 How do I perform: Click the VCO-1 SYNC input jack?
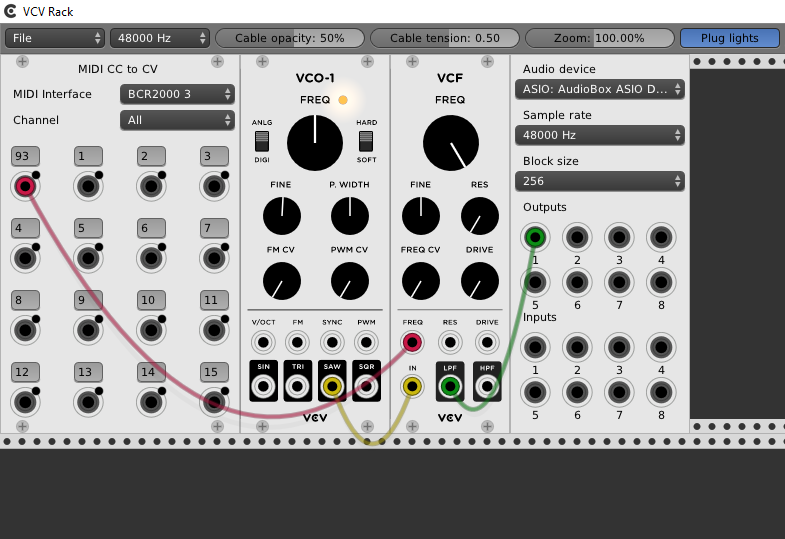click(x=332, y=343)
